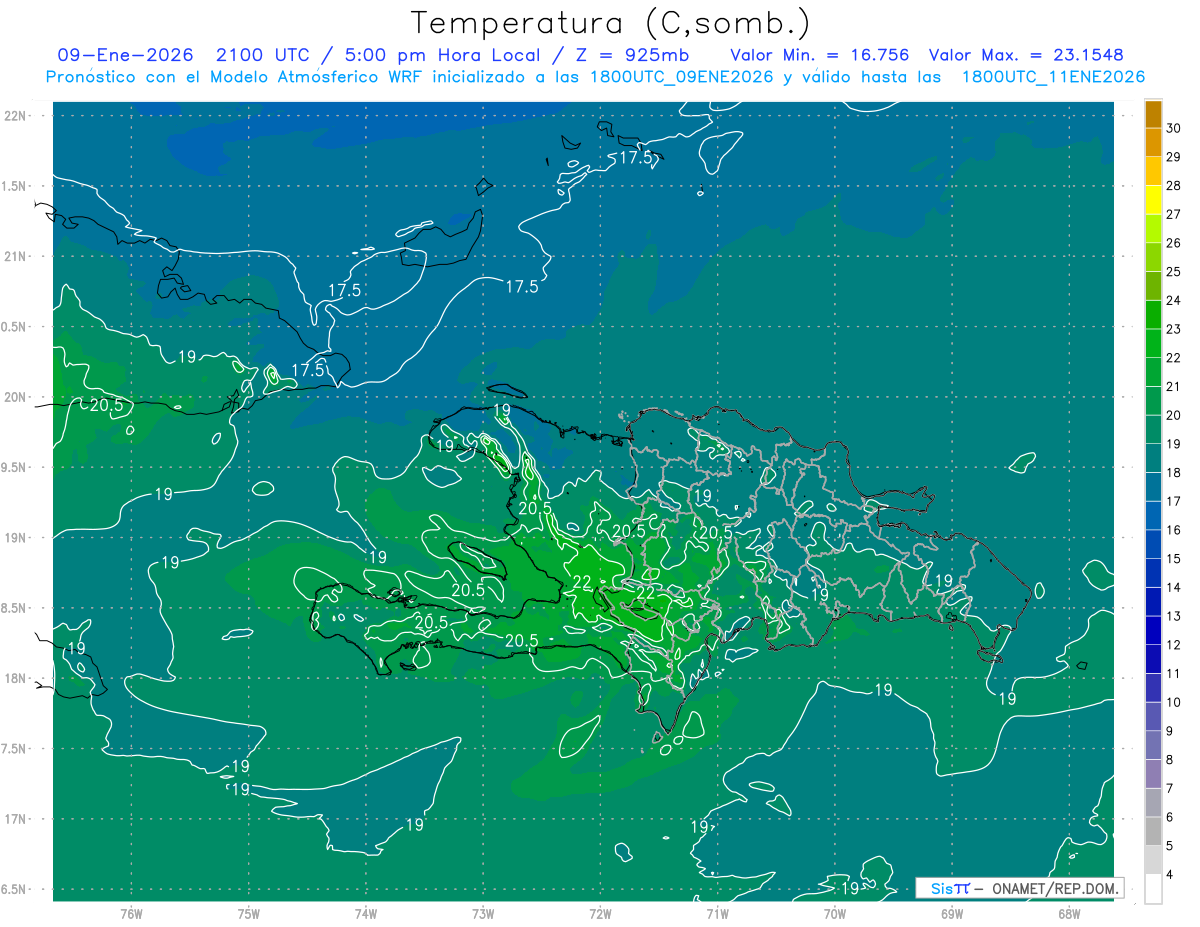This screenshot has width=1200, height=927.
Task: Click the 72W longitude axis label
Action: pyautogui.click(x=600, y=914)
